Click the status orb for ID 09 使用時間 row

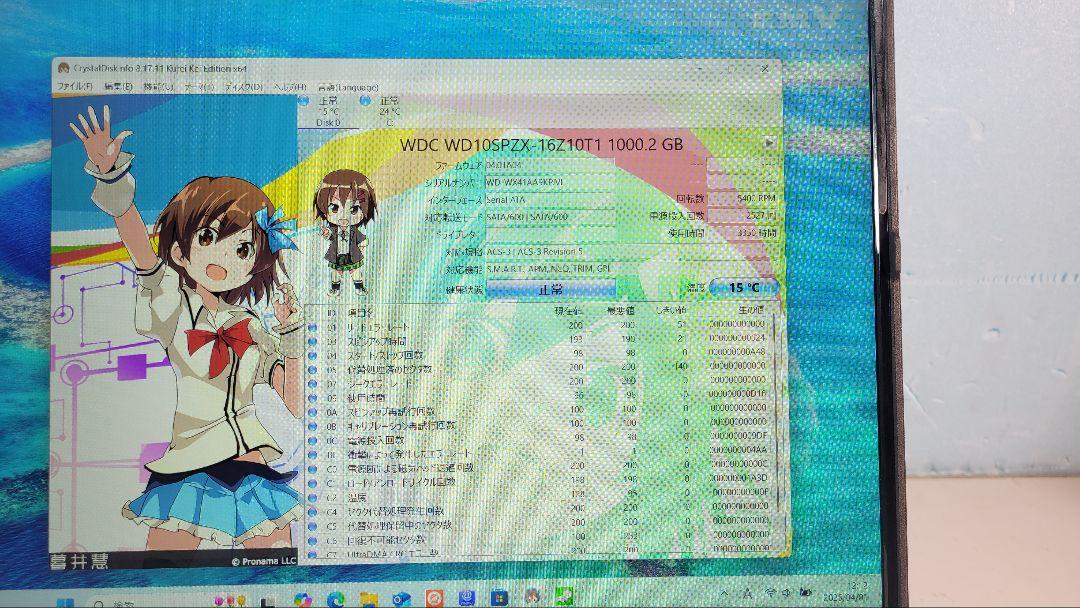click(313, 398)
